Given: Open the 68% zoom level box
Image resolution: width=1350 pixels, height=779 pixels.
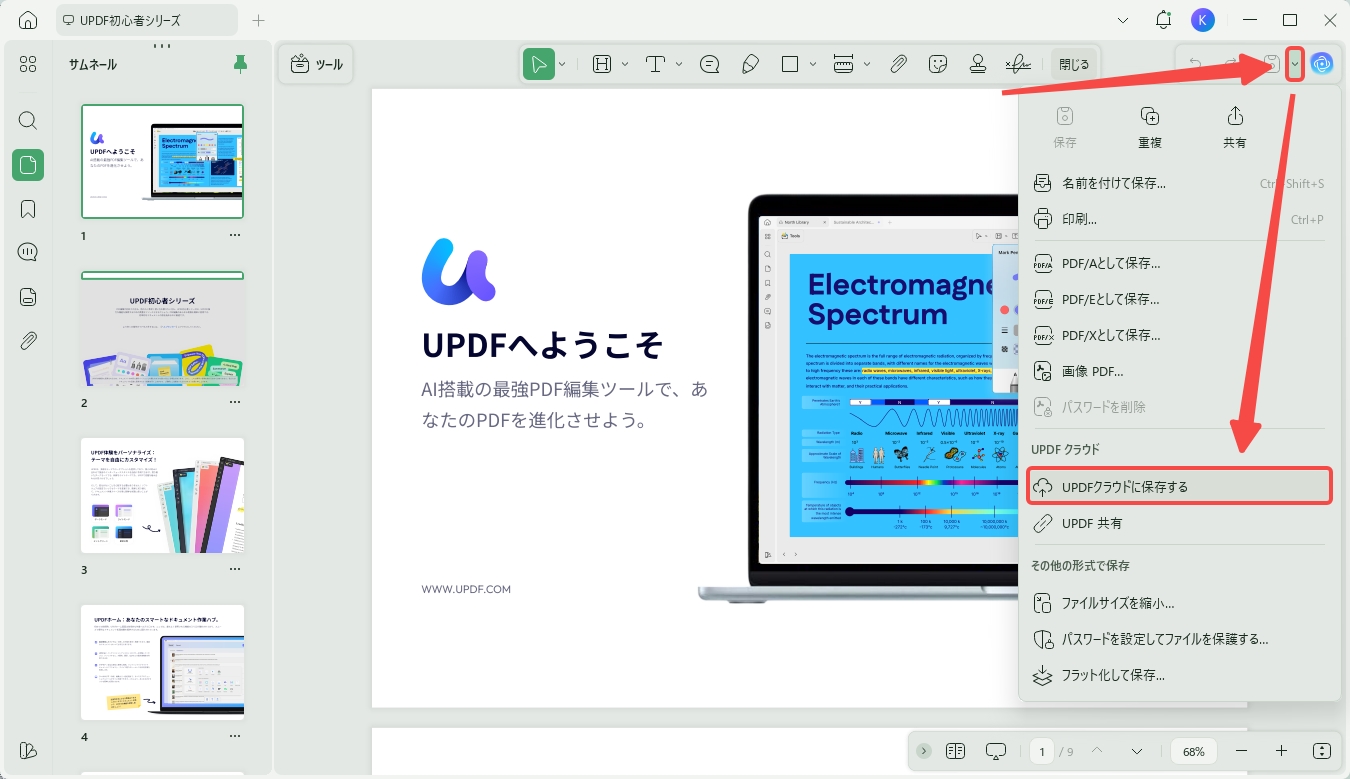Looking at the screenshot, I should [x=1194, y=751].
